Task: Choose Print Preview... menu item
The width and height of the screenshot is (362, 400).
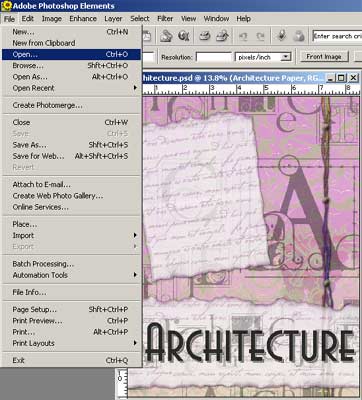Action: pos(71,321)
